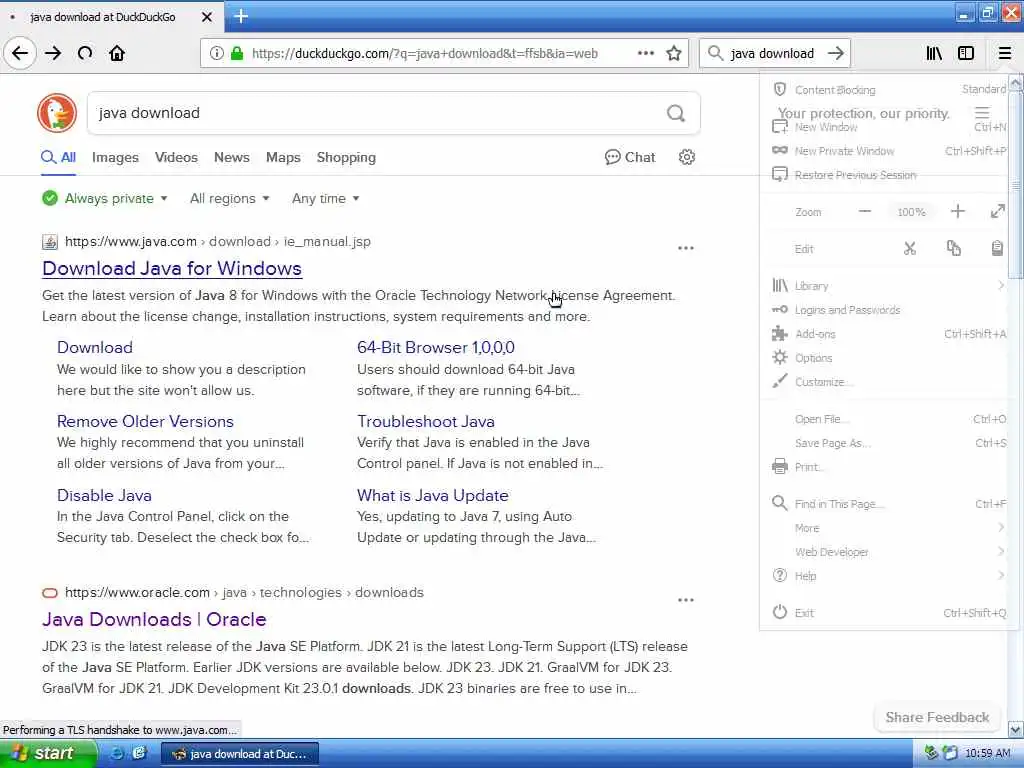Image resolution: width=1024 pixels, height=768 pixels.
Task: Open Logins and Passwords menu item
Action: 888,310
